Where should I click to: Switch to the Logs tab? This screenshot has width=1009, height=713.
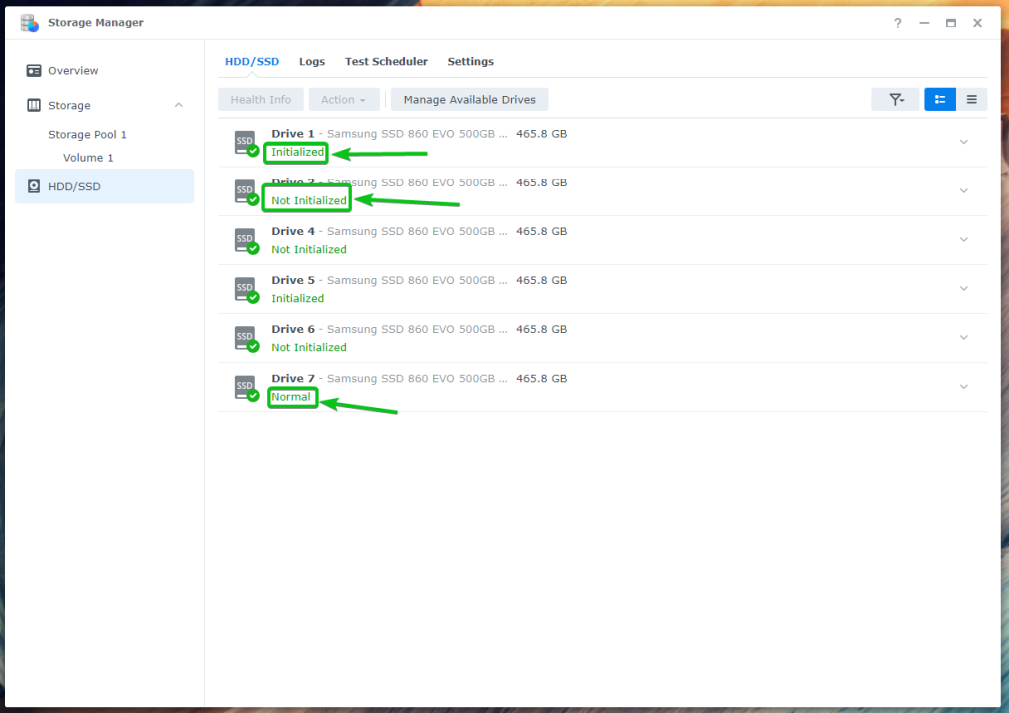(x=311, y=62)
